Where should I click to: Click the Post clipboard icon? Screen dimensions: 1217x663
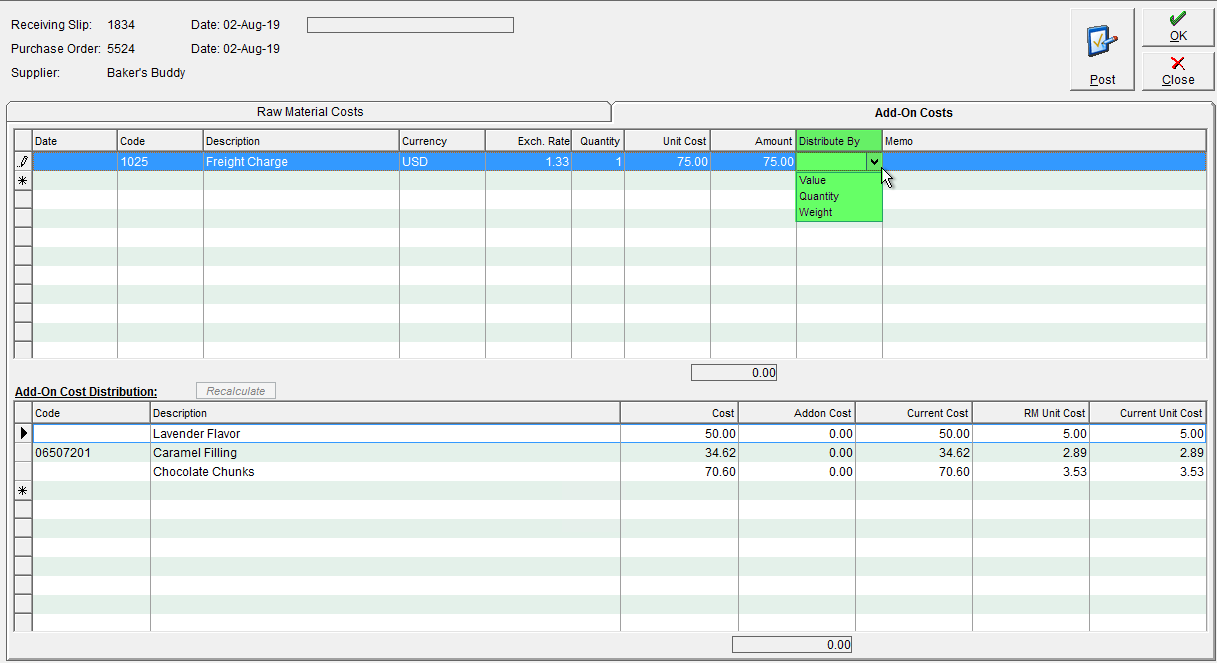[1102, 42]
